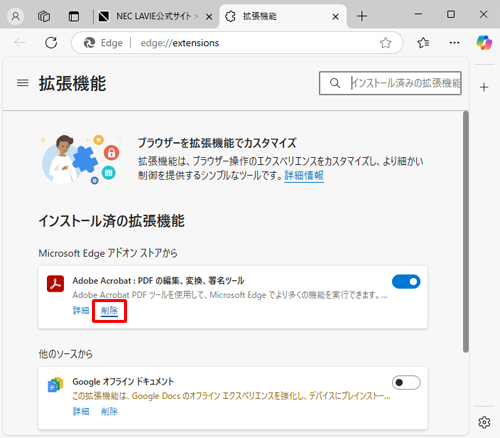Open the Favorites list icon
Screen dimensions: 500x438
click(x=423, y=43)
